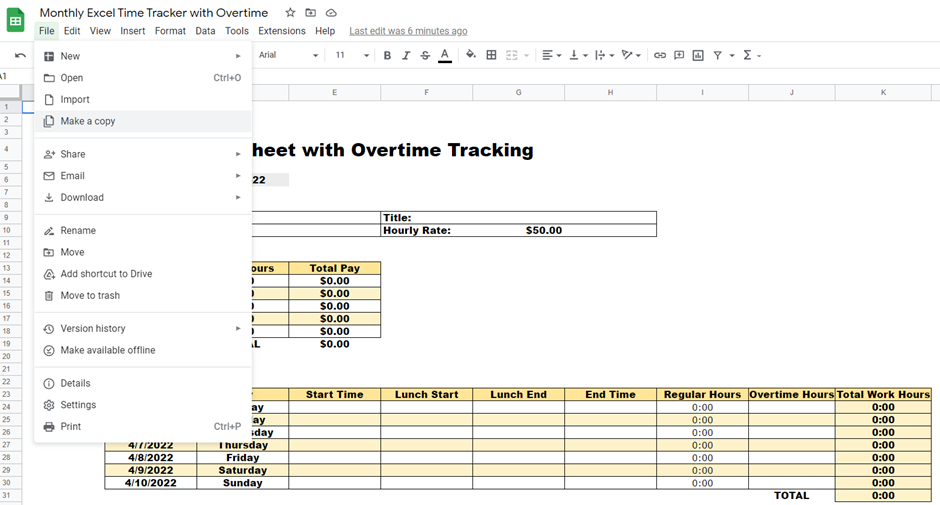This screenshot has height=505, width=940.
Task: Open the text color picker
Action: click(x=444, y=55)
